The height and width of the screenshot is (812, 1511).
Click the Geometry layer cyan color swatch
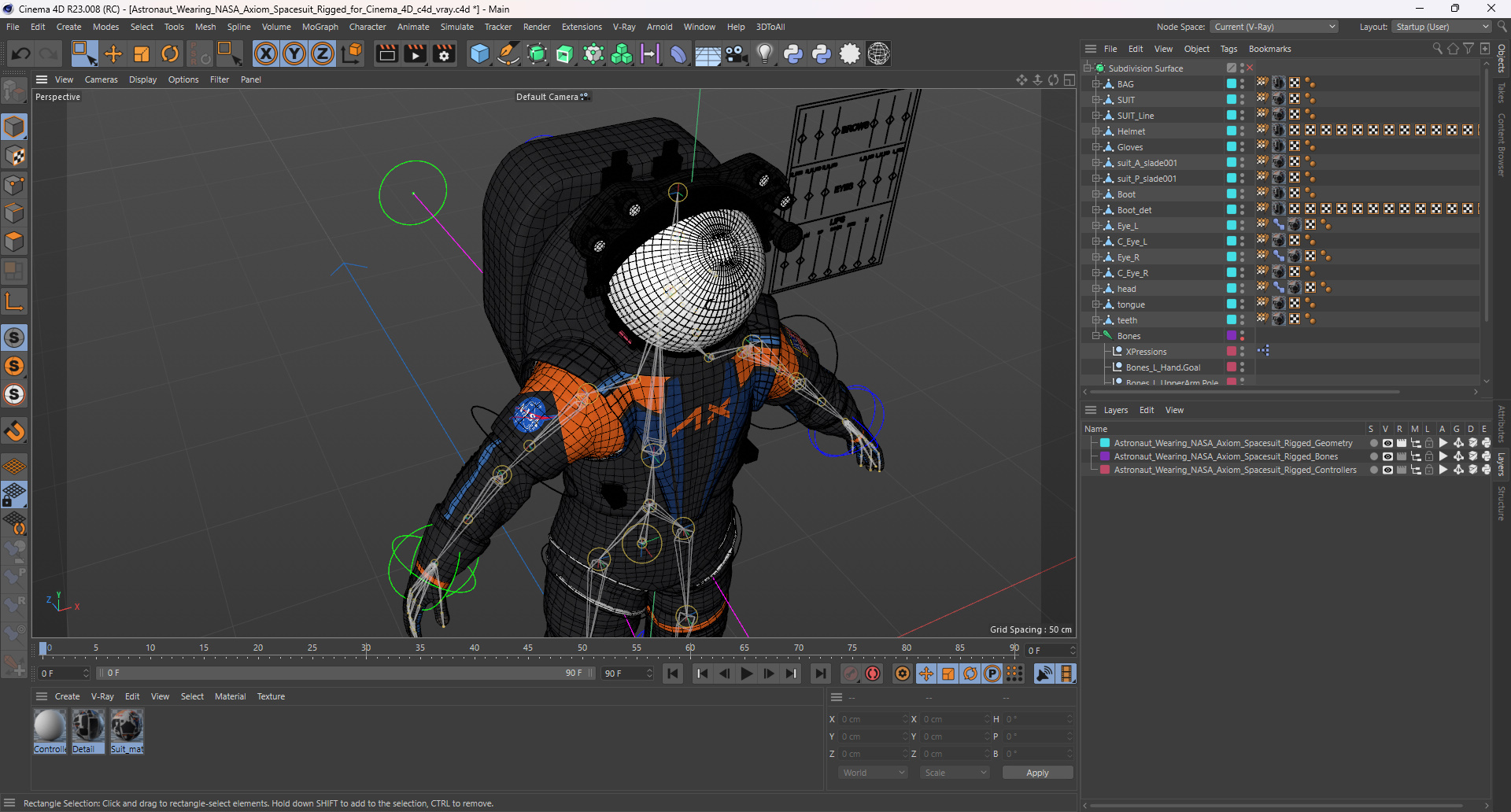(1105, 443)
